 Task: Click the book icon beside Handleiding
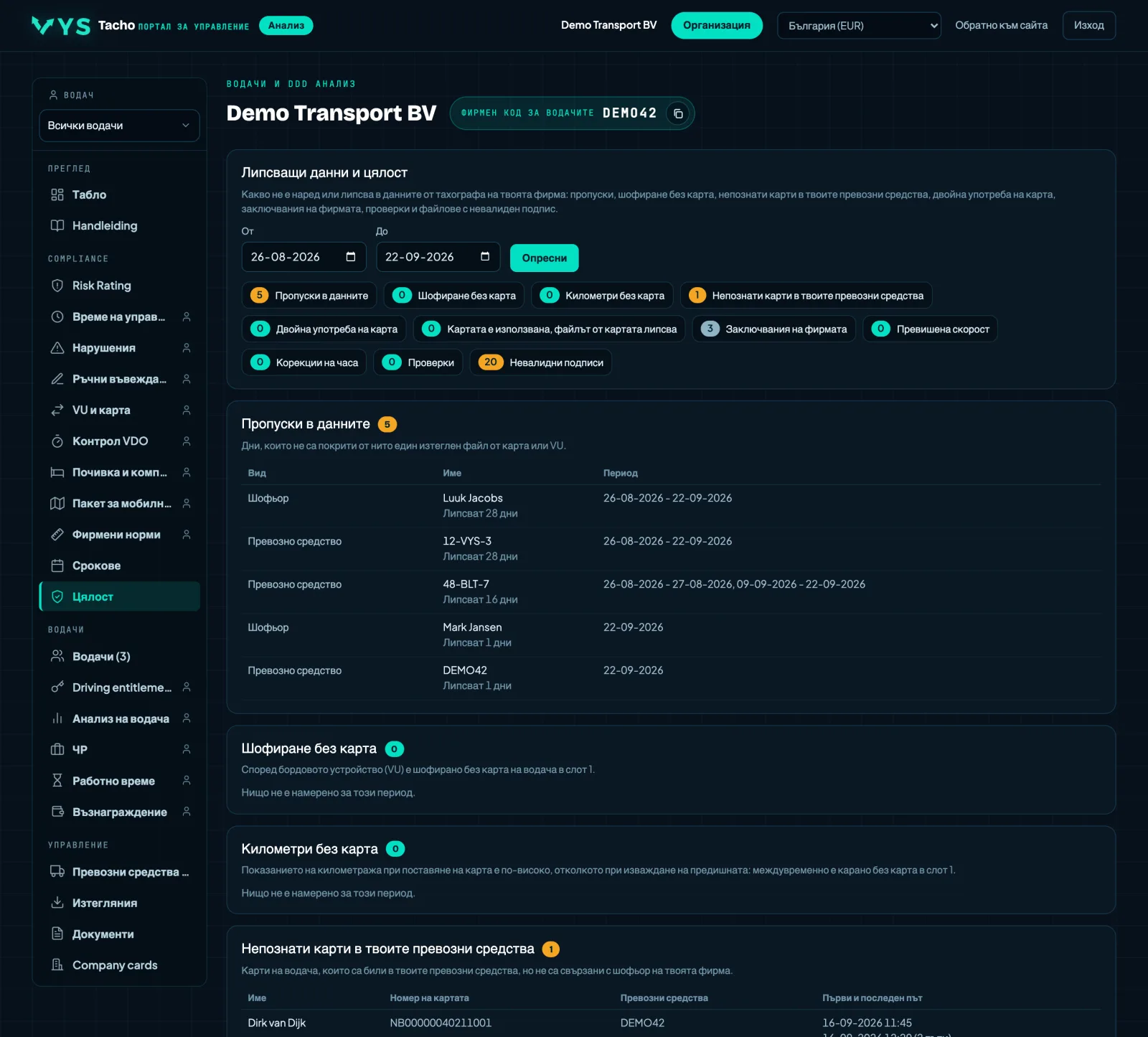(57, 225)
